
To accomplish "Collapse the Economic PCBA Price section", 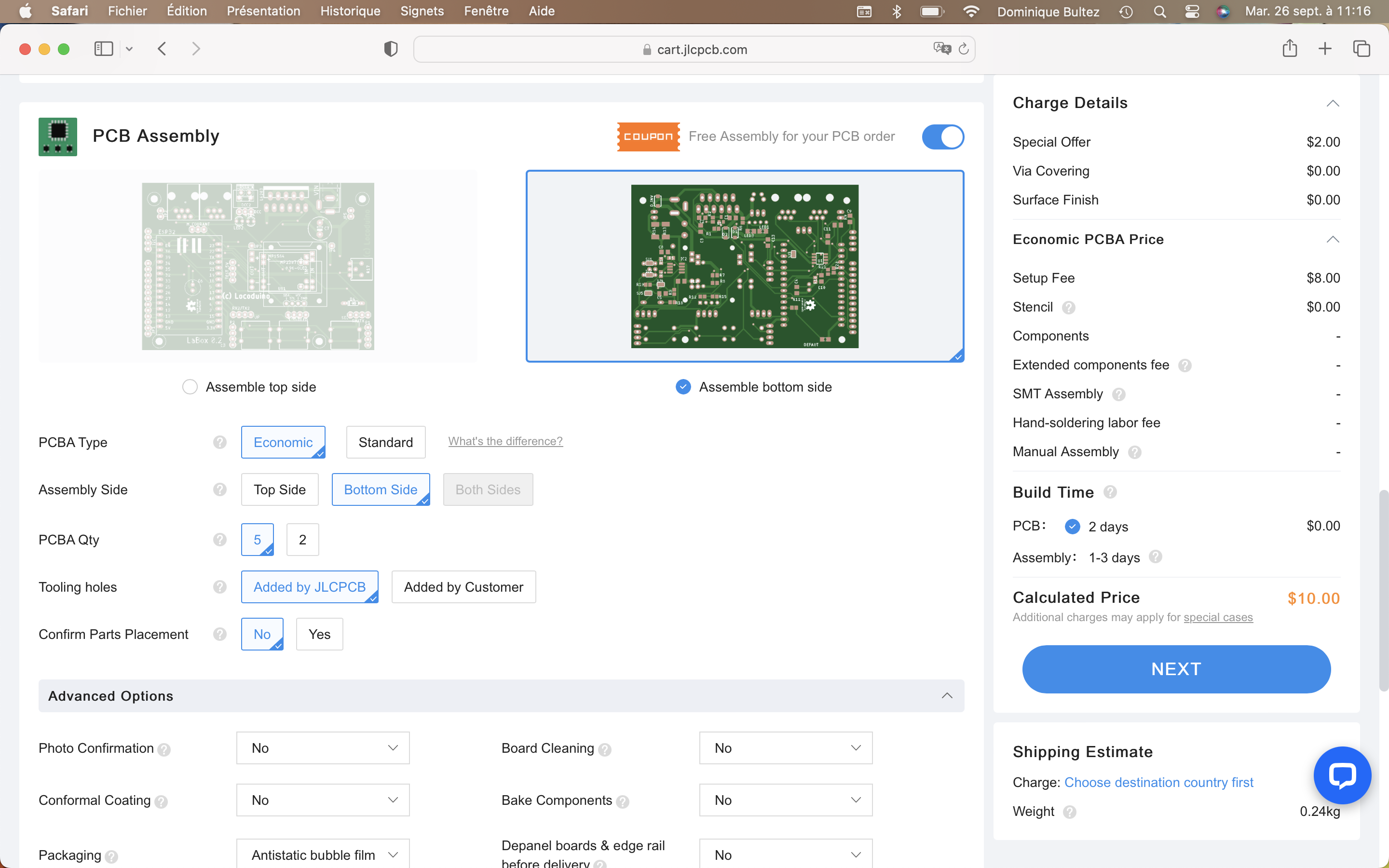I will coord(1333,239).
